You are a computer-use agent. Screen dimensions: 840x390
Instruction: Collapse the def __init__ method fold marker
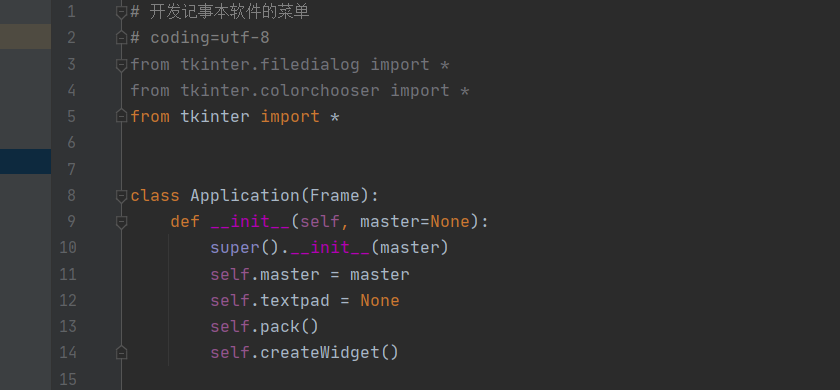pos(122,222)
